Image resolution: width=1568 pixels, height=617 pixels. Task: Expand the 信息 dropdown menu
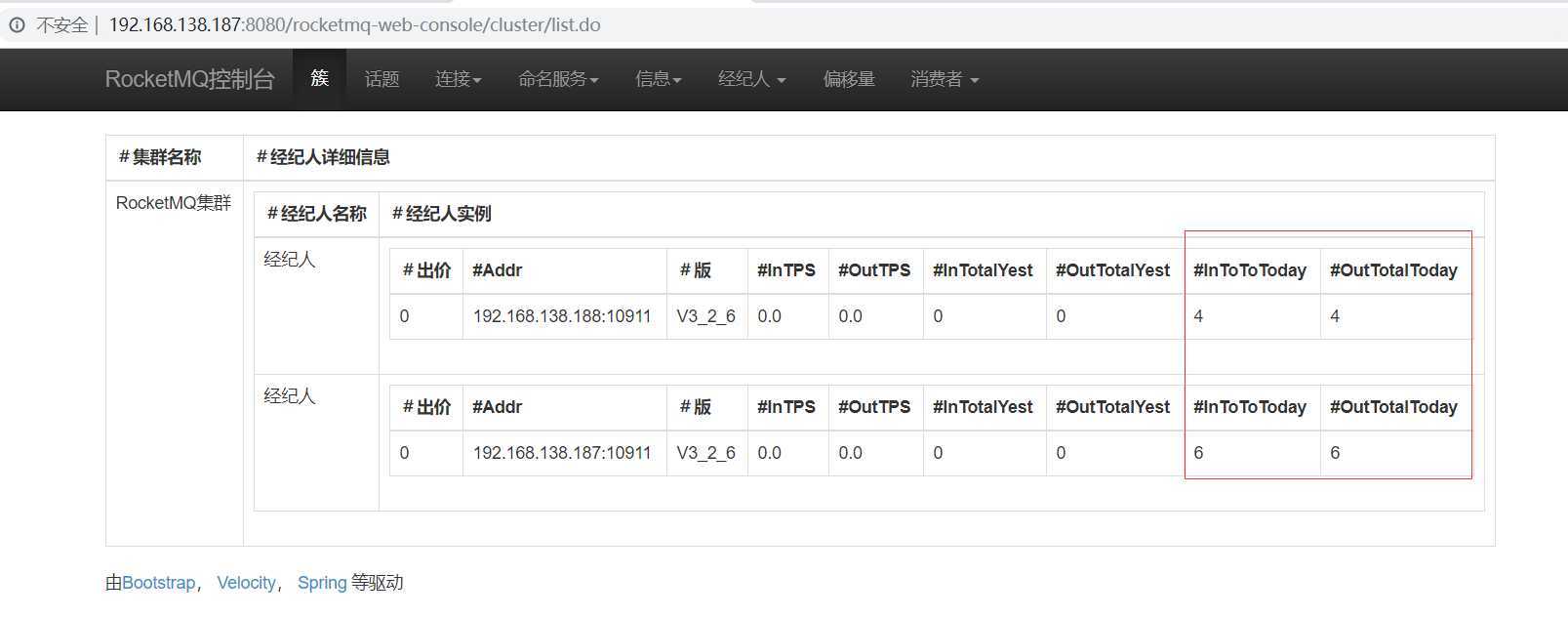659,79
